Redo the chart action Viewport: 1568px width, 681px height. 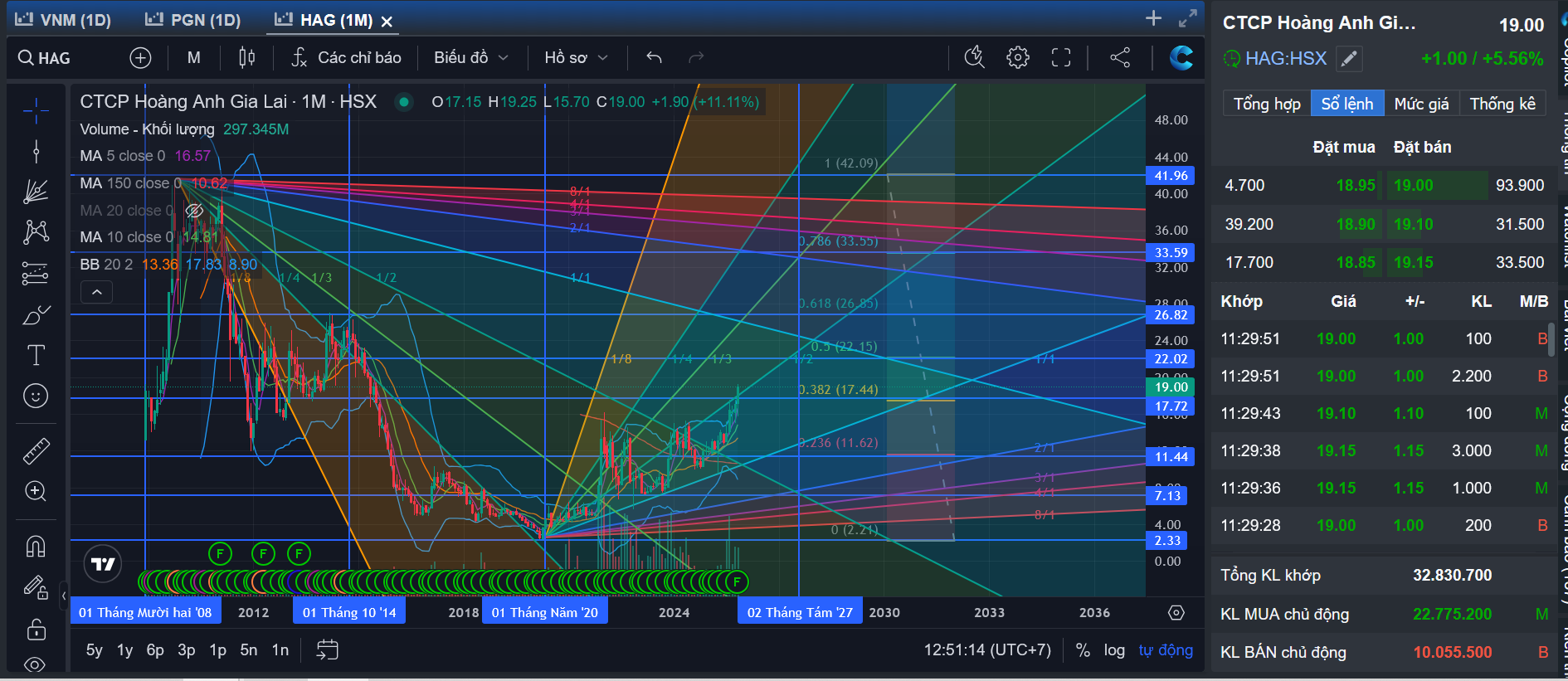tap(696, 57)
